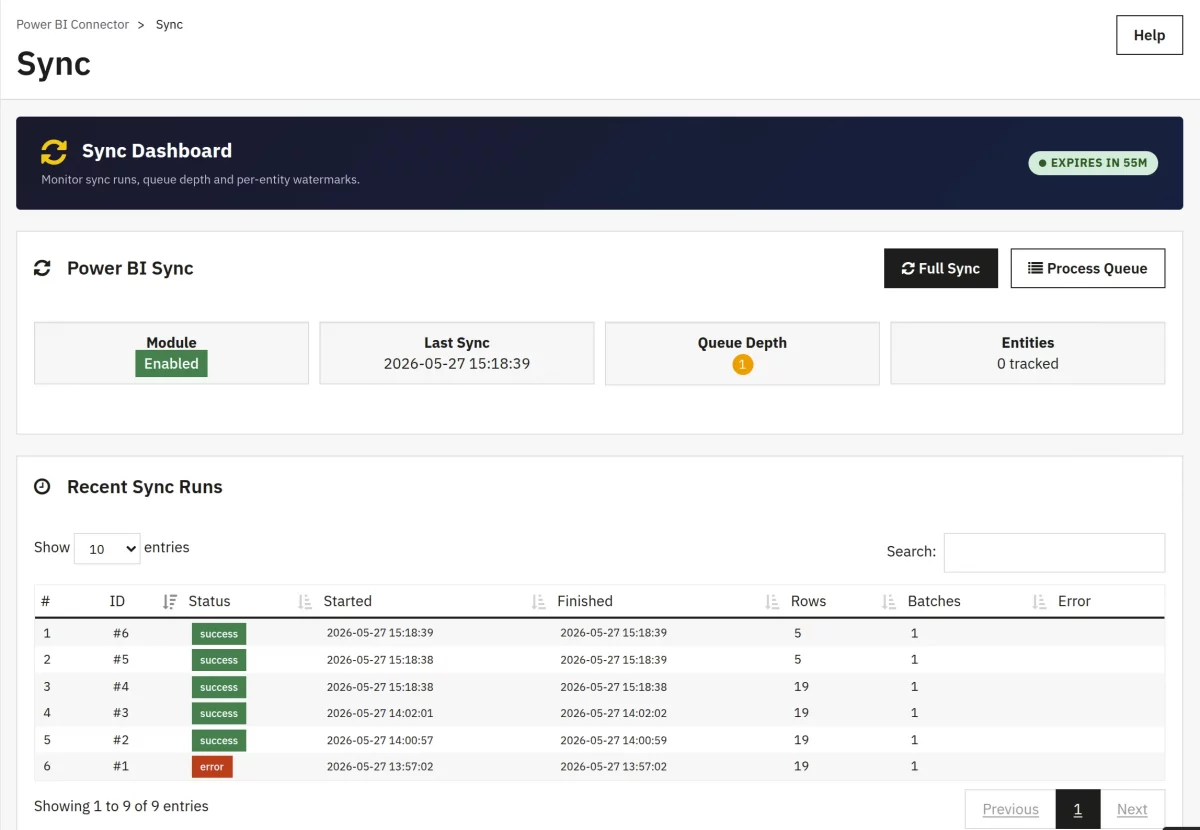Click the ID cell #1
Image resolution: width=1200 pixels, height=830 pixels.
(x=121, y=766)
